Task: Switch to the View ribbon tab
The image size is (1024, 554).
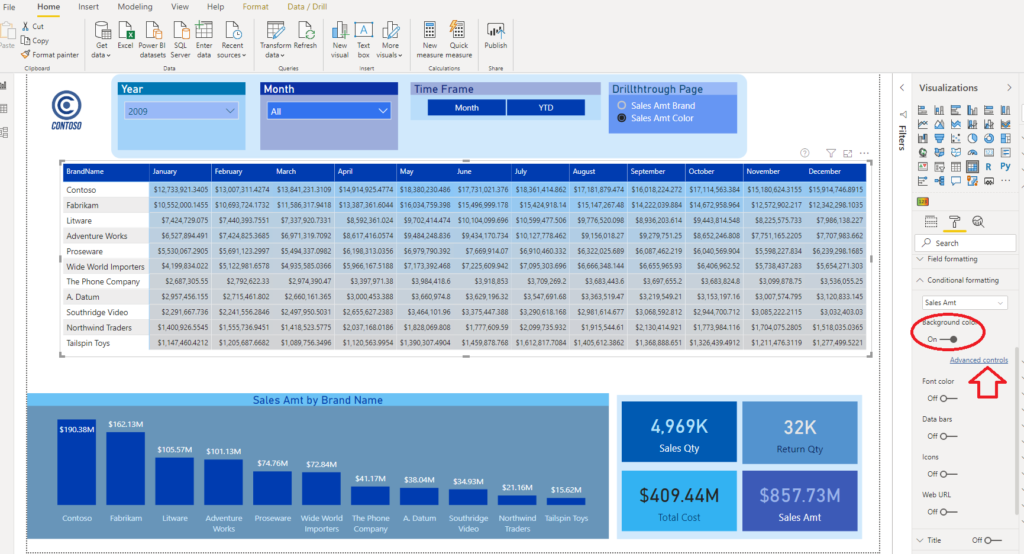Action: [x=180, y=7]
